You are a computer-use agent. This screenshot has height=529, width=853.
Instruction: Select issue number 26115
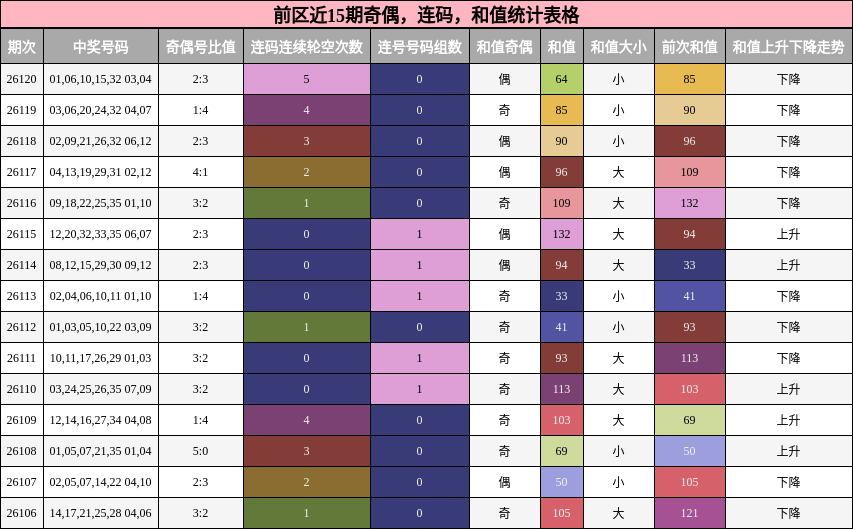(22, 234)
